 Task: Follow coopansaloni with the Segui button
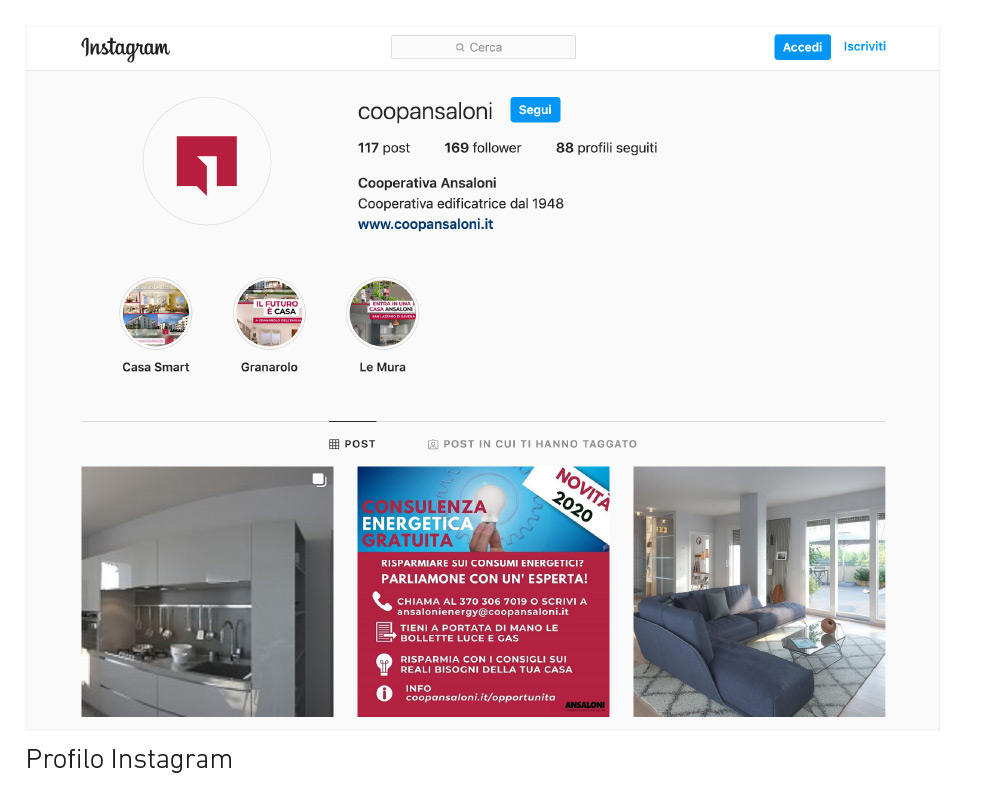point(535,110)
